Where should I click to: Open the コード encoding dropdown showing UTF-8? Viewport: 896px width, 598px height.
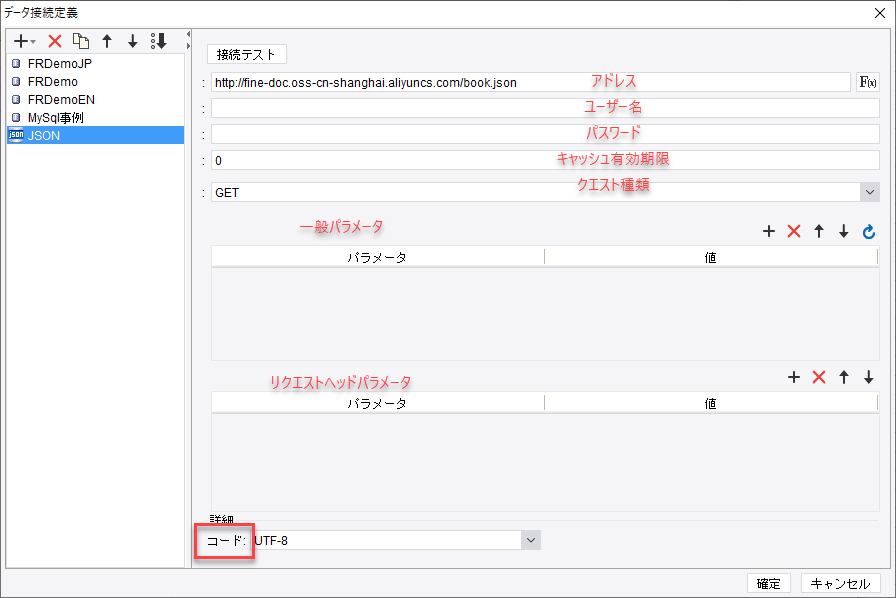(531, 539)
